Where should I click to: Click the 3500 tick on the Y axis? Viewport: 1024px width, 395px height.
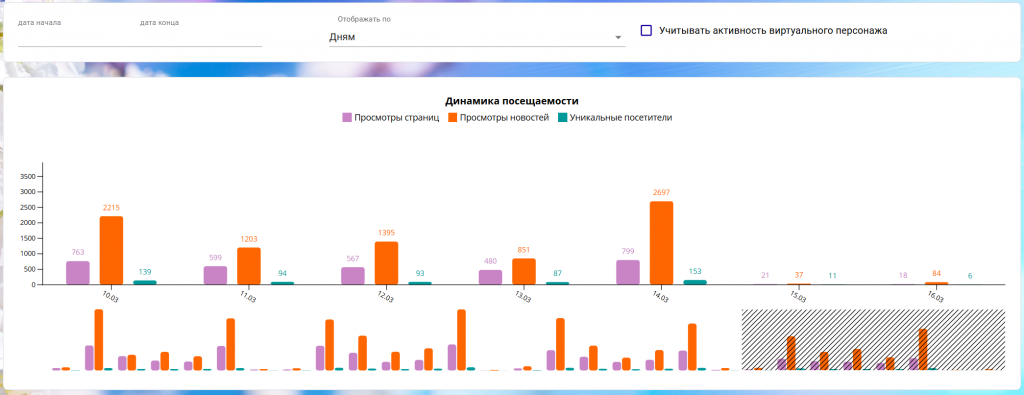point(27,176)
